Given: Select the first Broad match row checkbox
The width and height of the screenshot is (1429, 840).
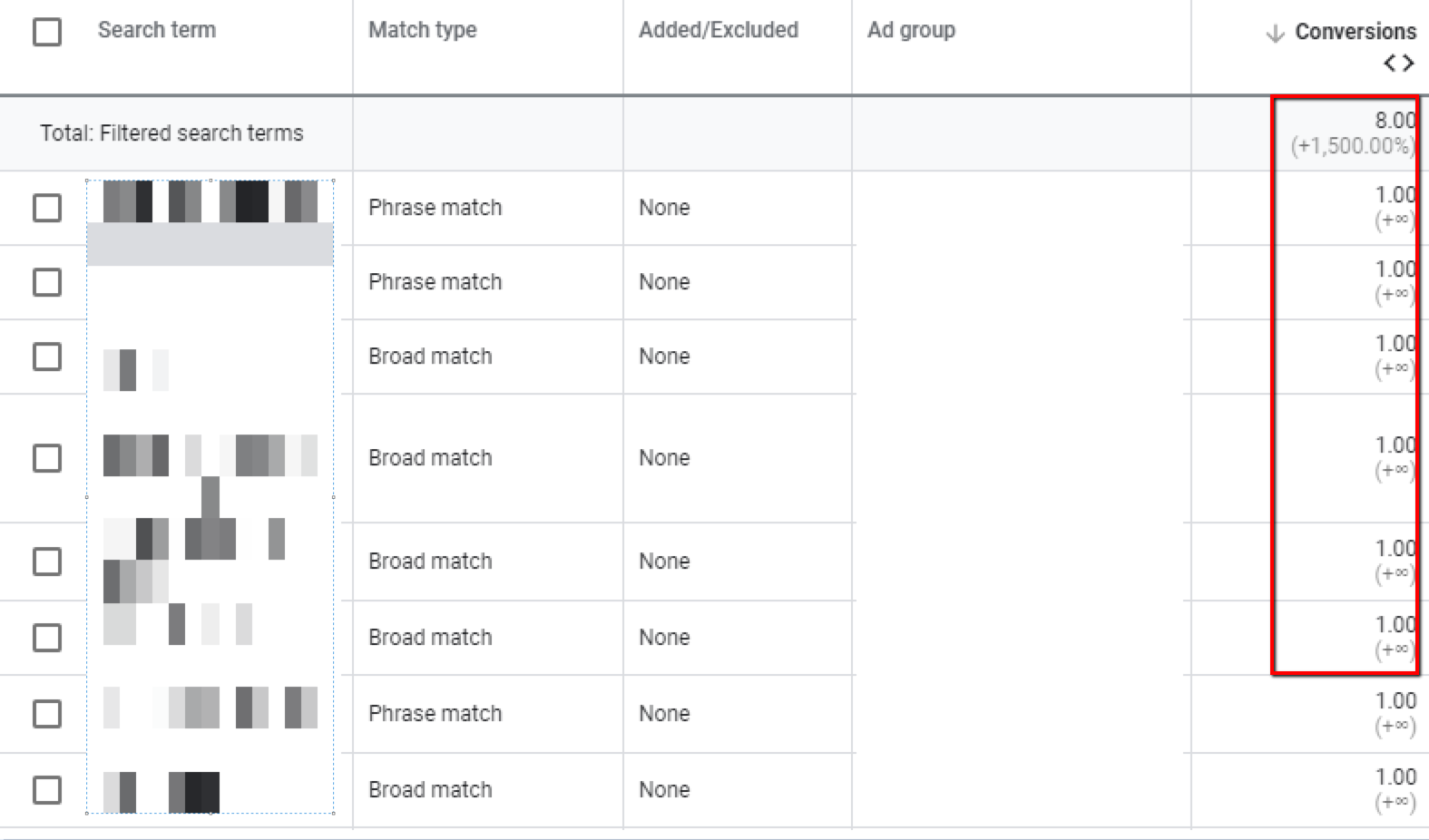Looking at the screenshot, I should point(47,357).
